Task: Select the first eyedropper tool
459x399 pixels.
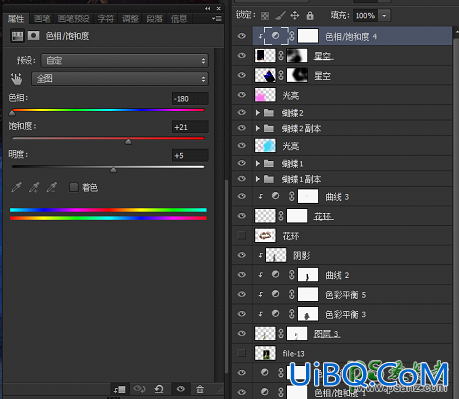Action: click(x=16, y=187)
